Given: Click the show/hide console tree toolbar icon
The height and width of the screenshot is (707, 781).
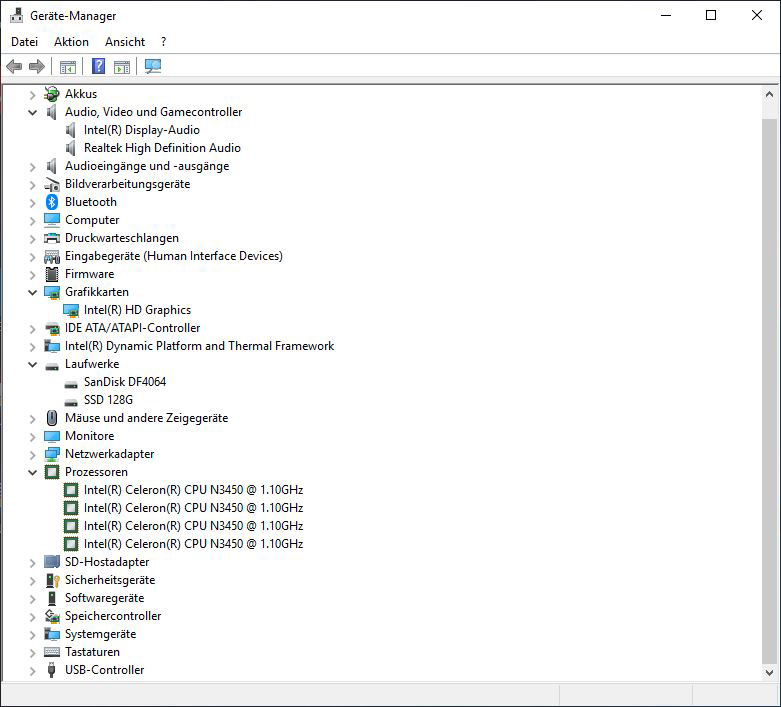Looking at the screenshot, I should (68, 67).
